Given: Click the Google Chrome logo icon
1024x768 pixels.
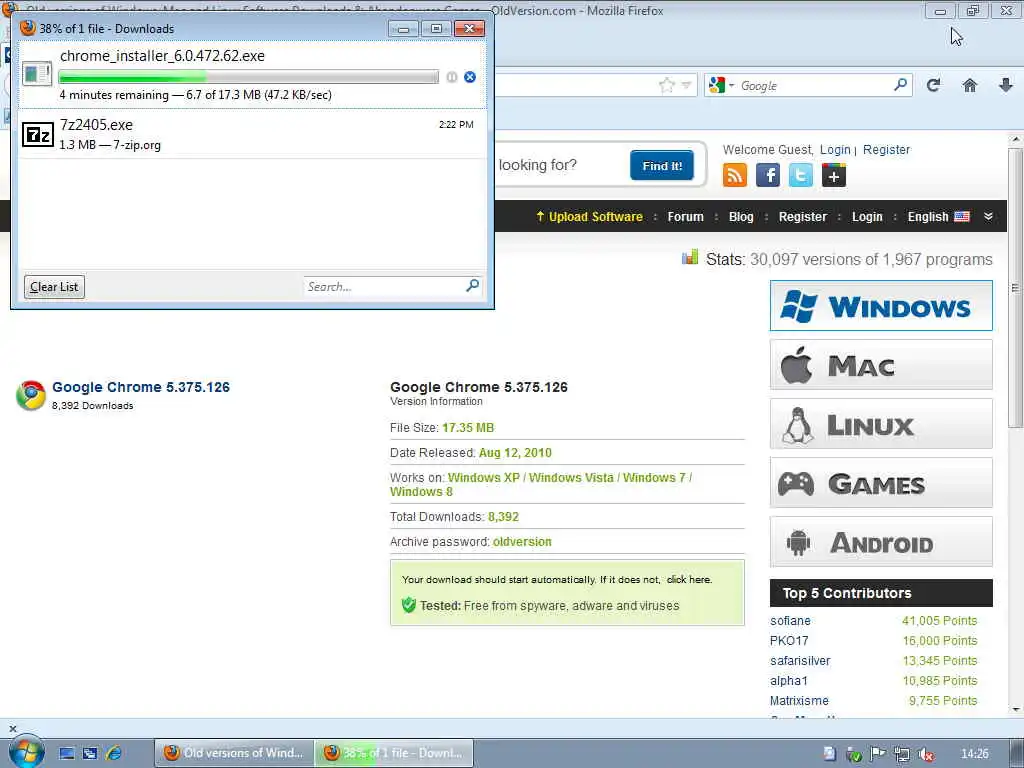Looking at the screenshot, I should (x=31, y=395).
